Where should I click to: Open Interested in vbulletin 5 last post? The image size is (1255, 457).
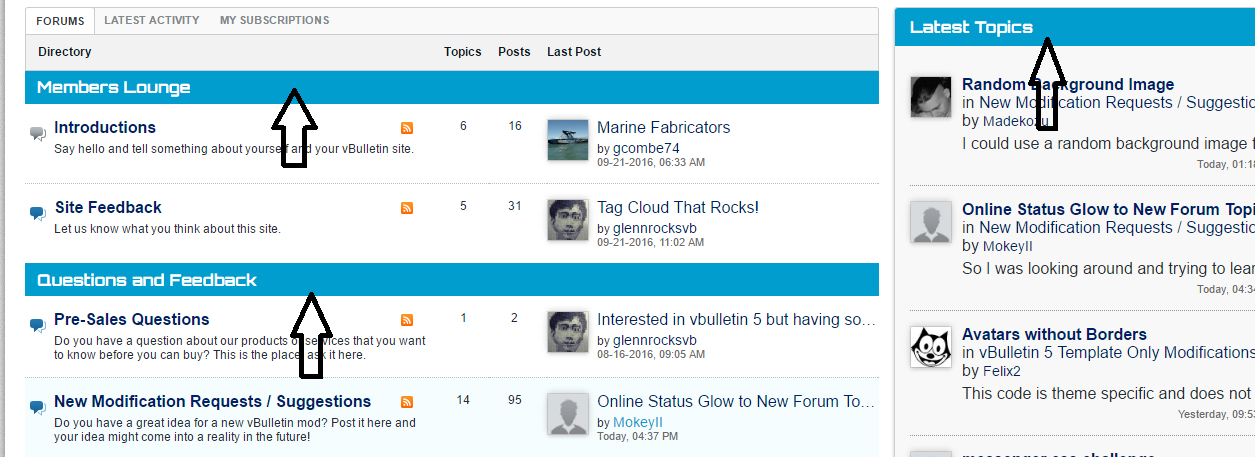pos(736,319)
